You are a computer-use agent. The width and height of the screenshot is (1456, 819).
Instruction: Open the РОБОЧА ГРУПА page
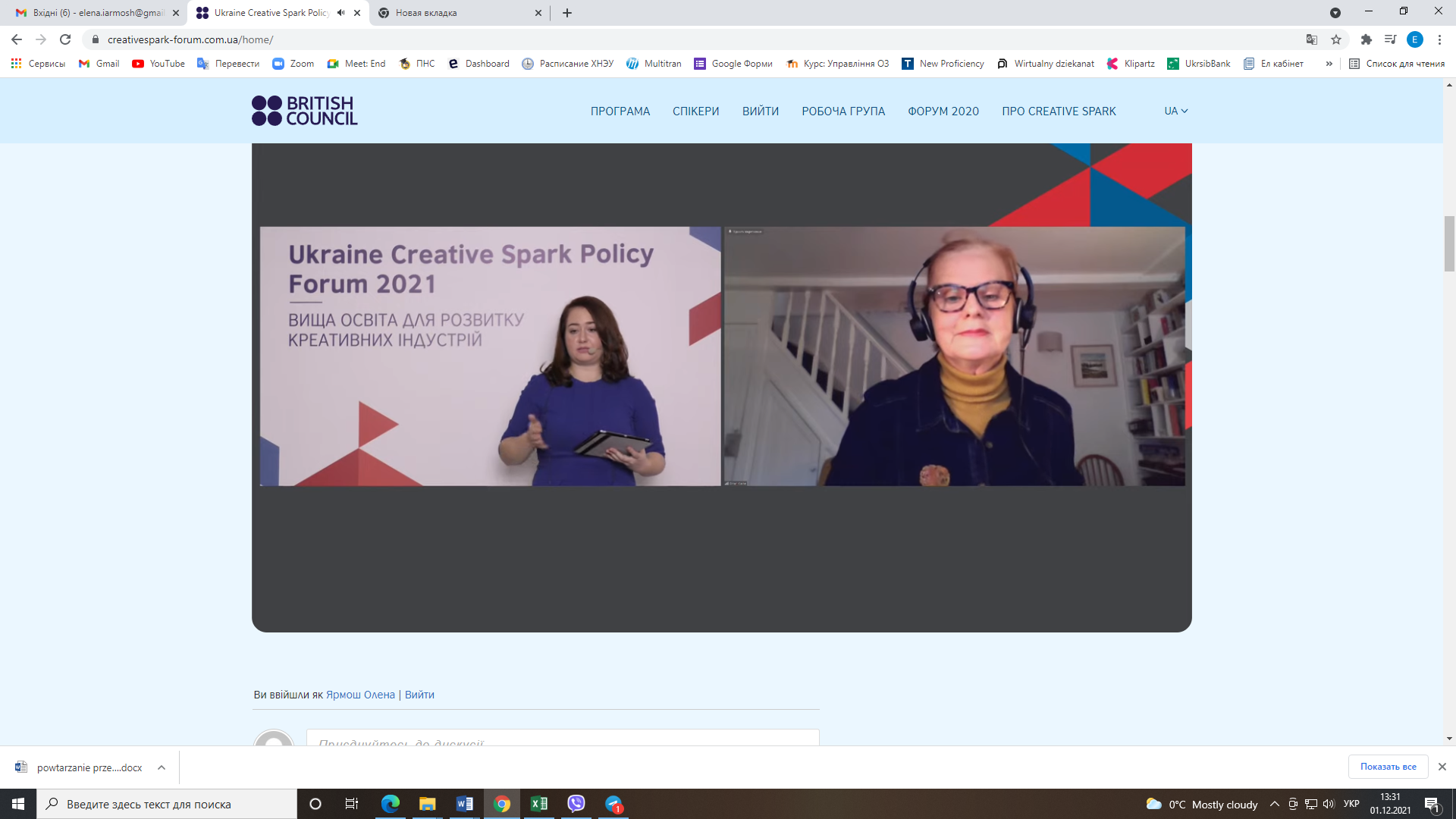coord(843,111)
